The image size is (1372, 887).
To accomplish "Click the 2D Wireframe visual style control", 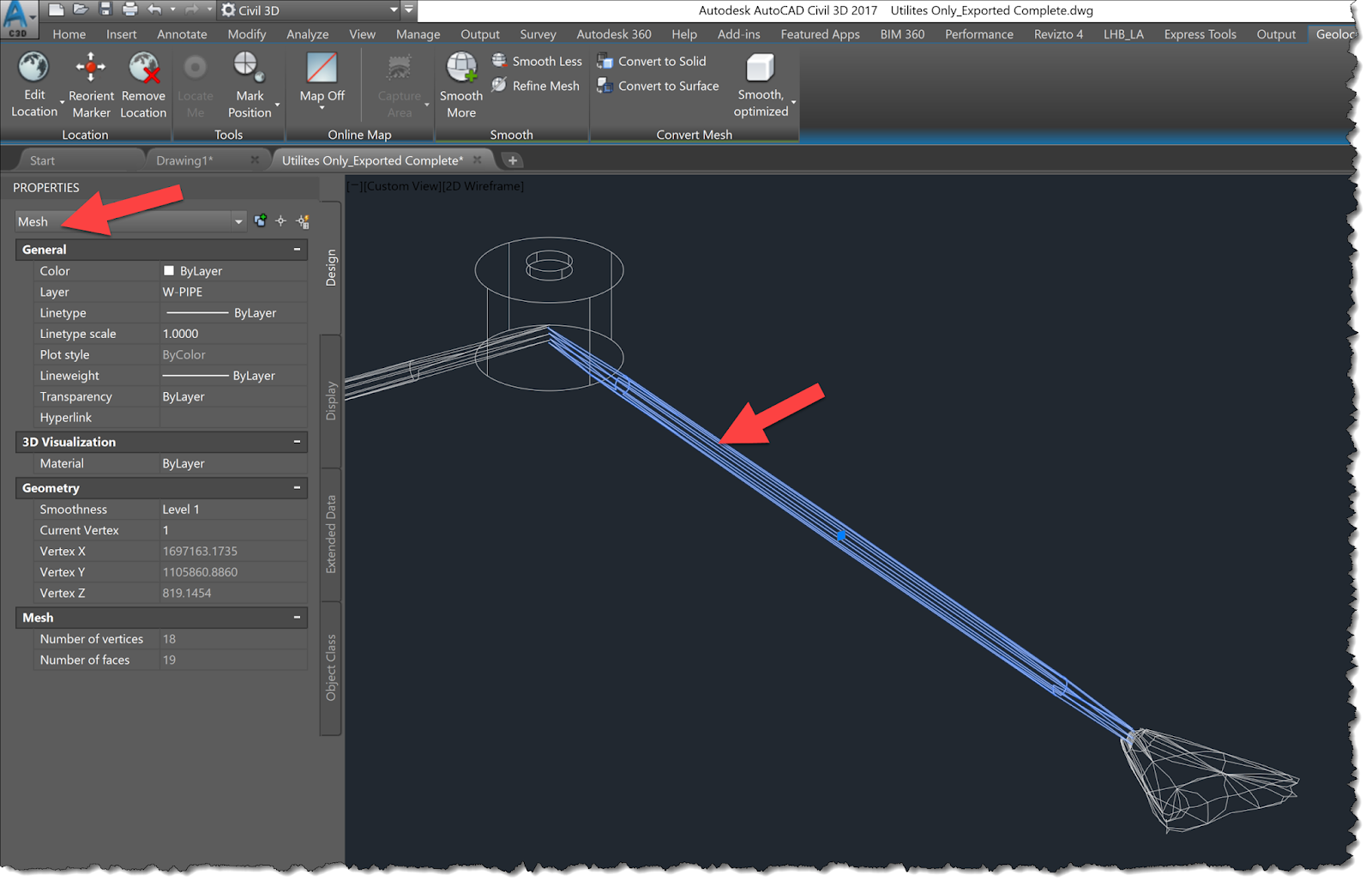I will tap(482, 186).
